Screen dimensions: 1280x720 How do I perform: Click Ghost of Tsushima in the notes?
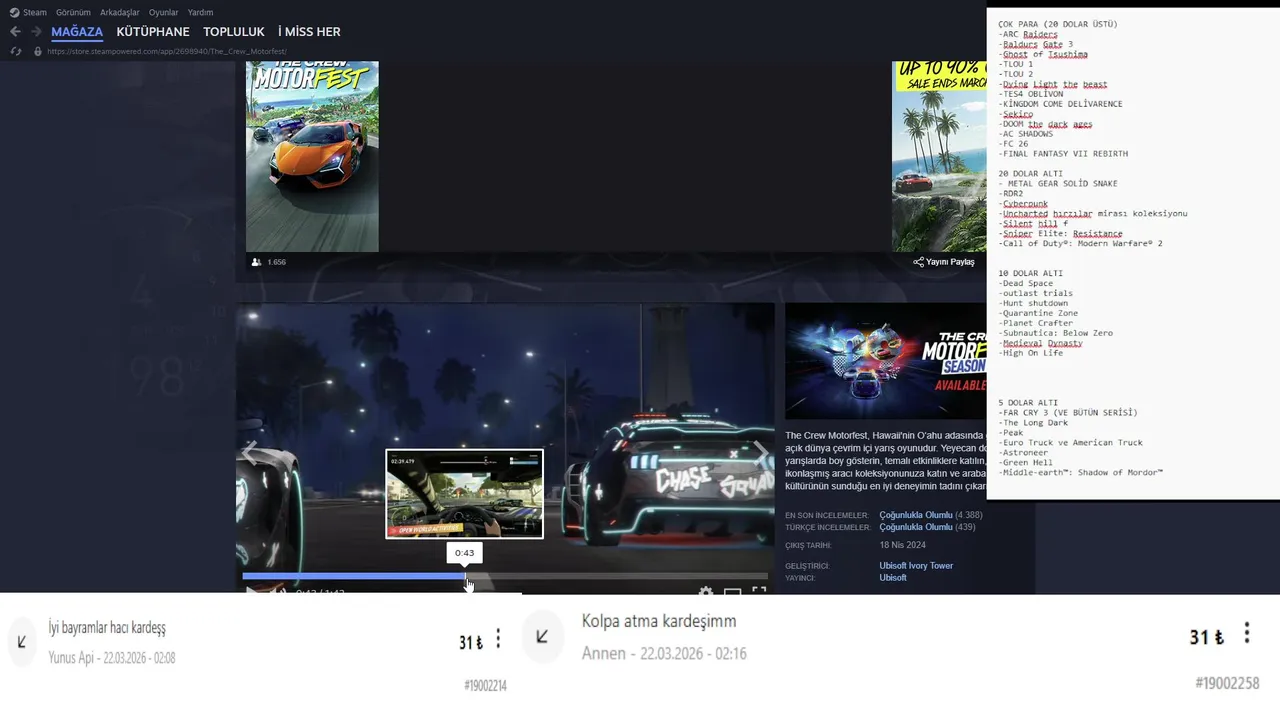pos(1043,54)
